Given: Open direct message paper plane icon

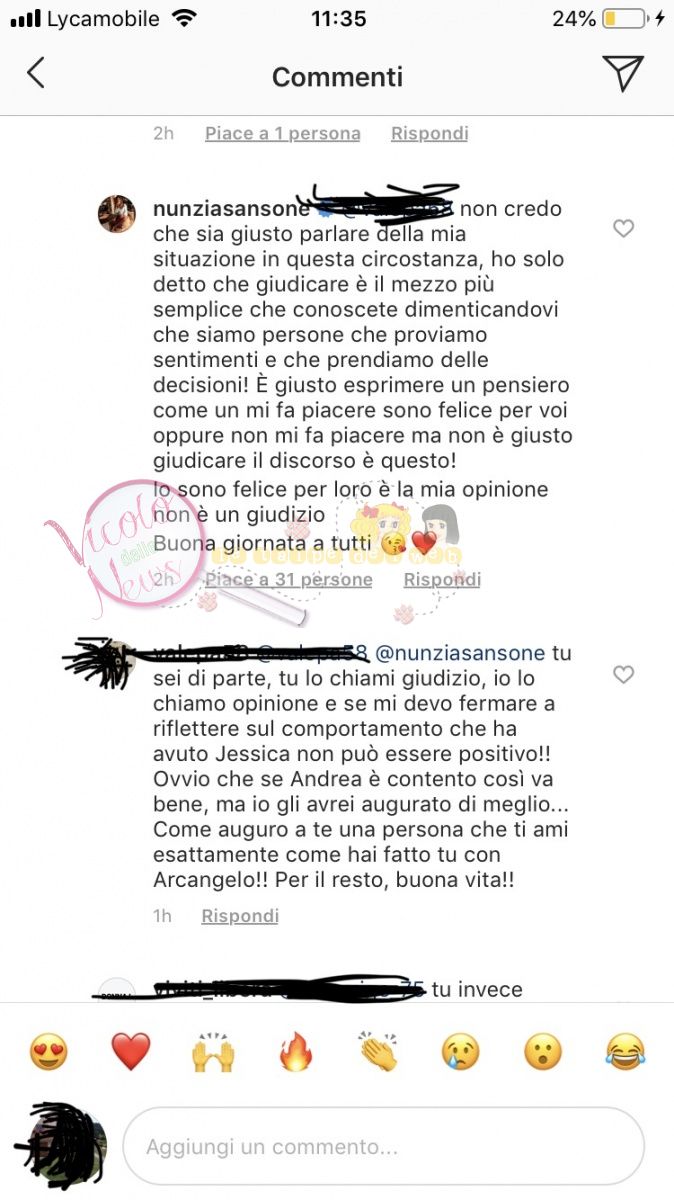Looking at the screenshot, I should (622, 74).
